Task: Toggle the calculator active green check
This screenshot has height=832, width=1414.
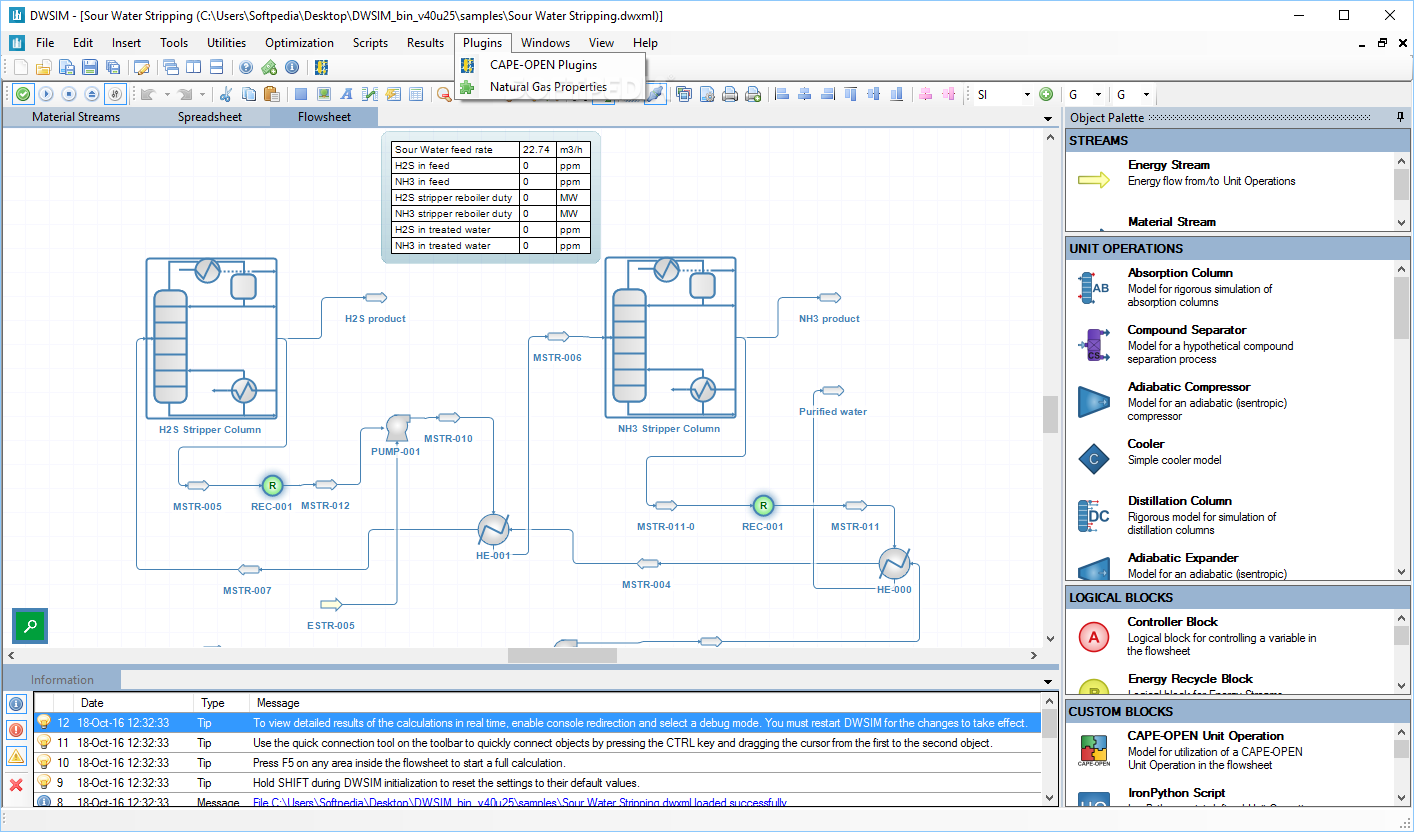Action: coord(23,94)
